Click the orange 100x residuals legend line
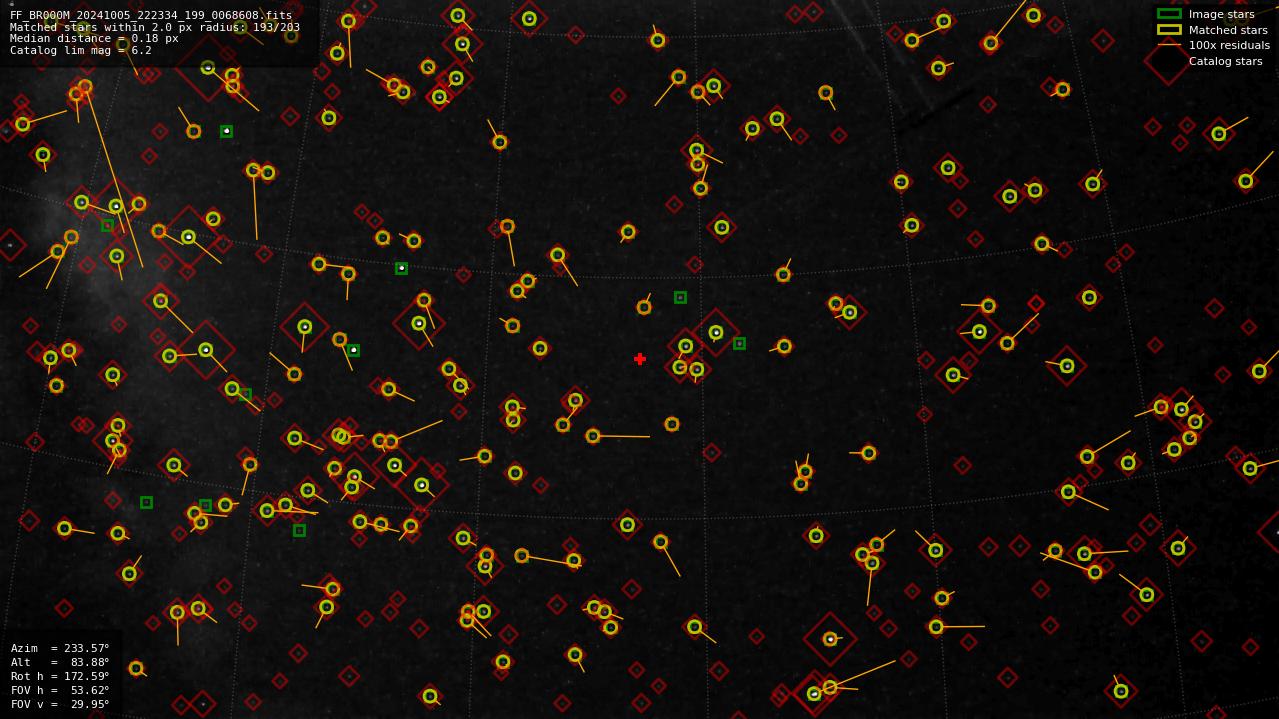 click(x=1169, y=45)
